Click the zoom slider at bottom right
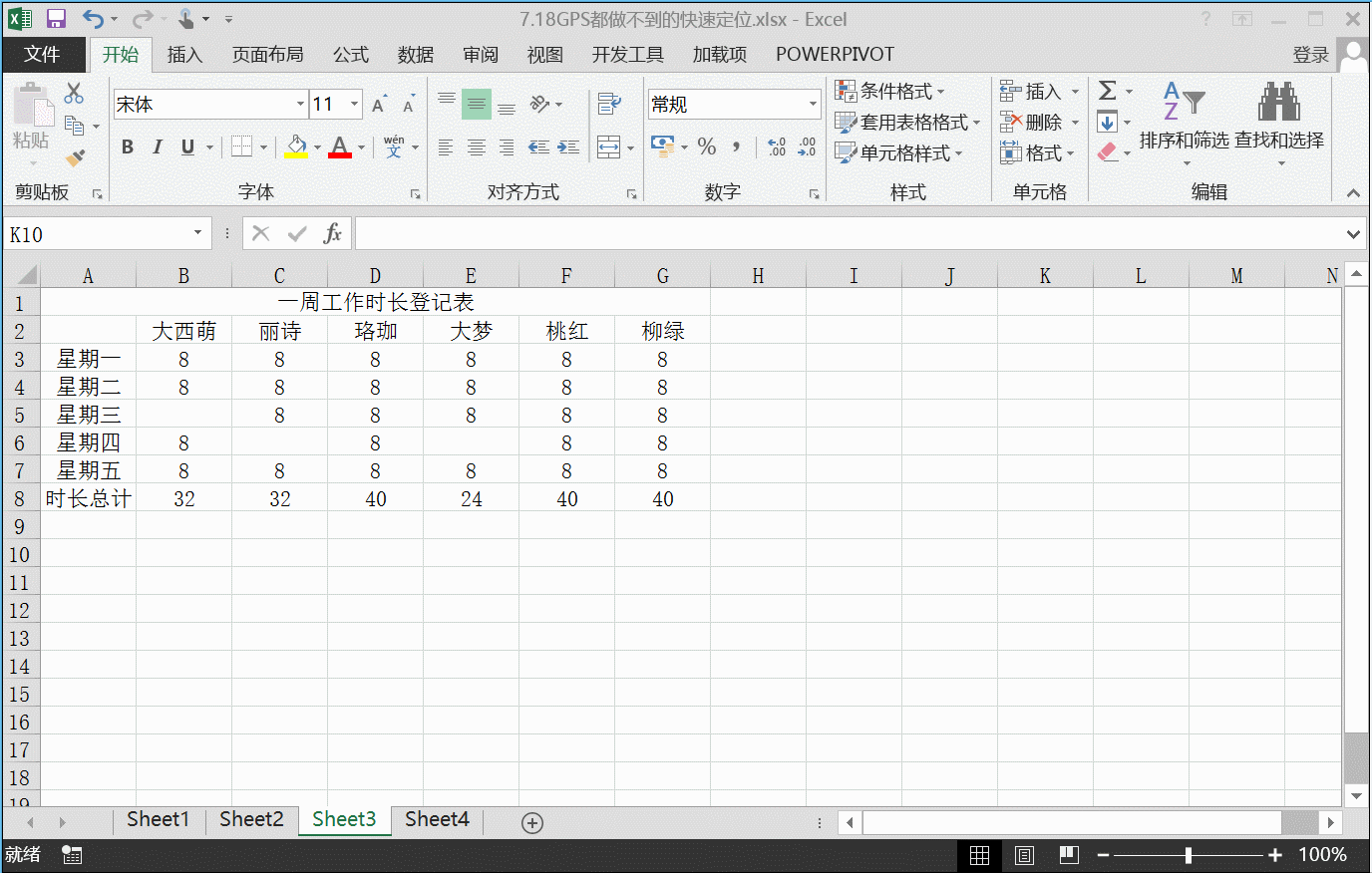 click(x=1189, y=854)
